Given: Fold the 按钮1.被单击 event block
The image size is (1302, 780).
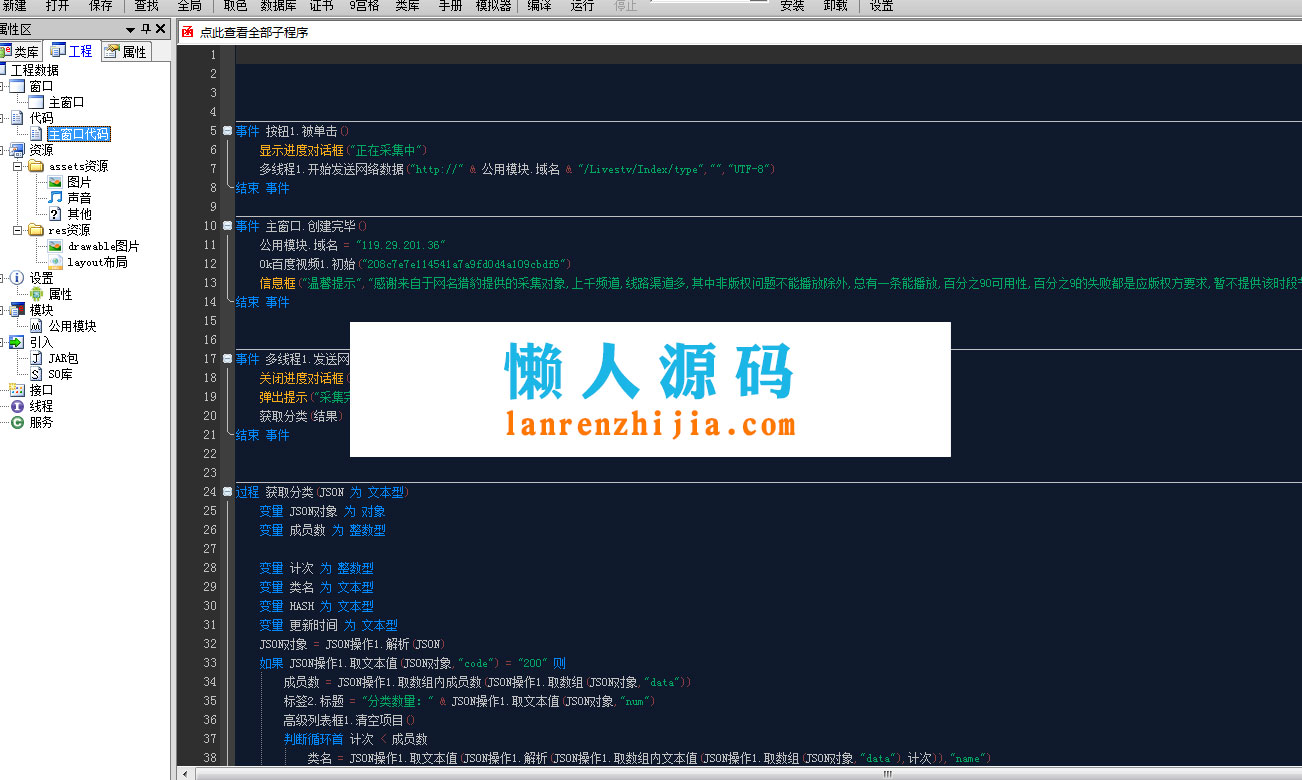Looking at the screenshot, I should [x=228, y=131].
